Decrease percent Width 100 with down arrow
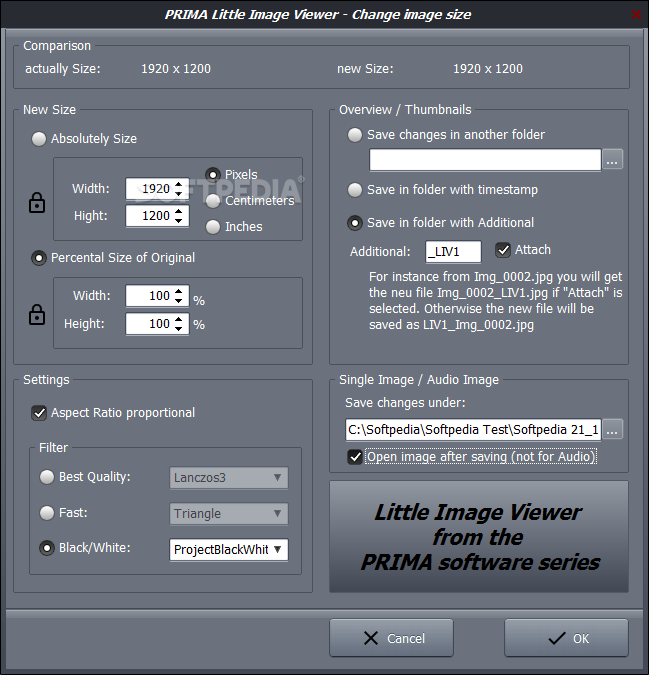 point(179,300)
